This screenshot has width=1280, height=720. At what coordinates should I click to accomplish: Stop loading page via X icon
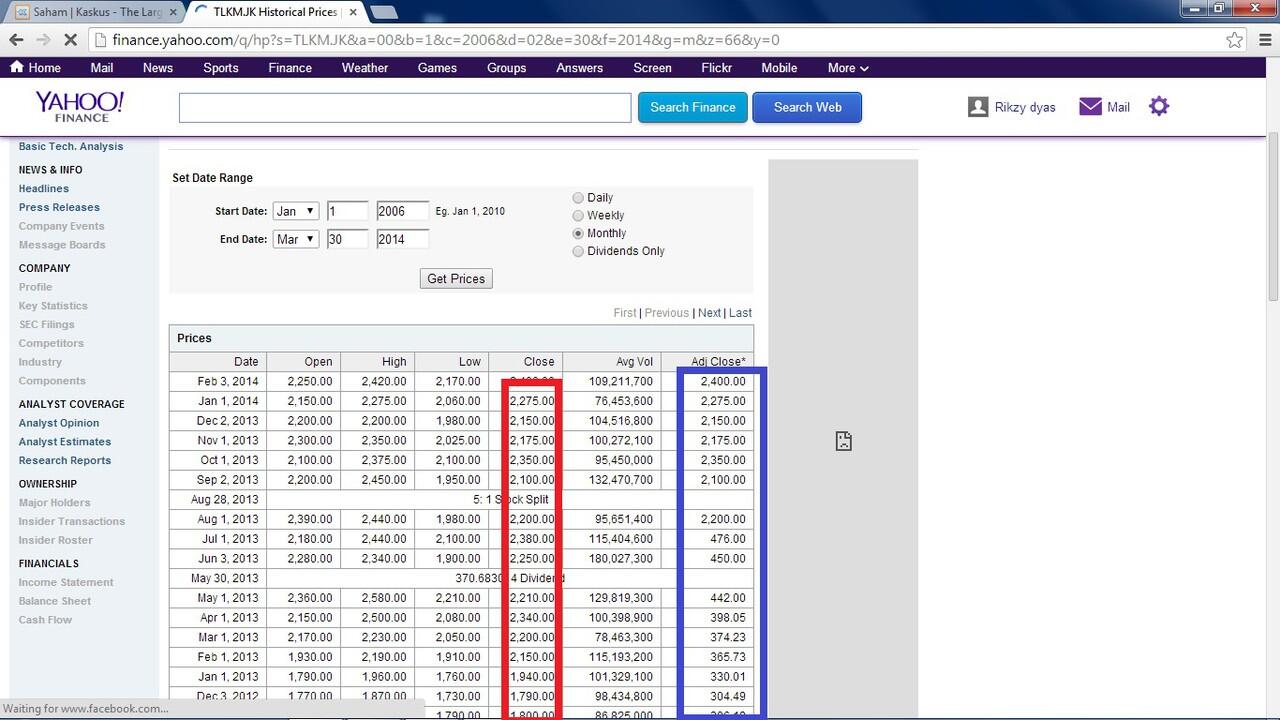pyautogui.click(x=70, y=40)
